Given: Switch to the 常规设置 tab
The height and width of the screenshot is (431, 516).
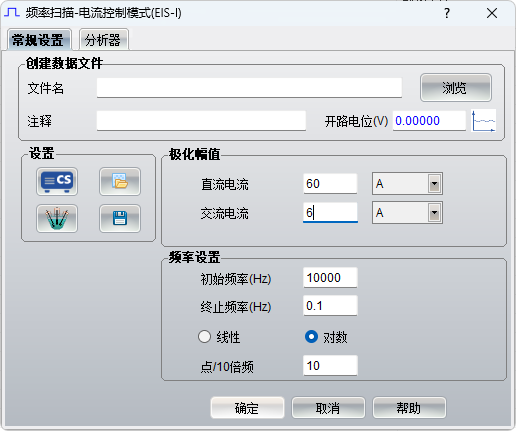Looking at the screenshot, I should 39,40.
